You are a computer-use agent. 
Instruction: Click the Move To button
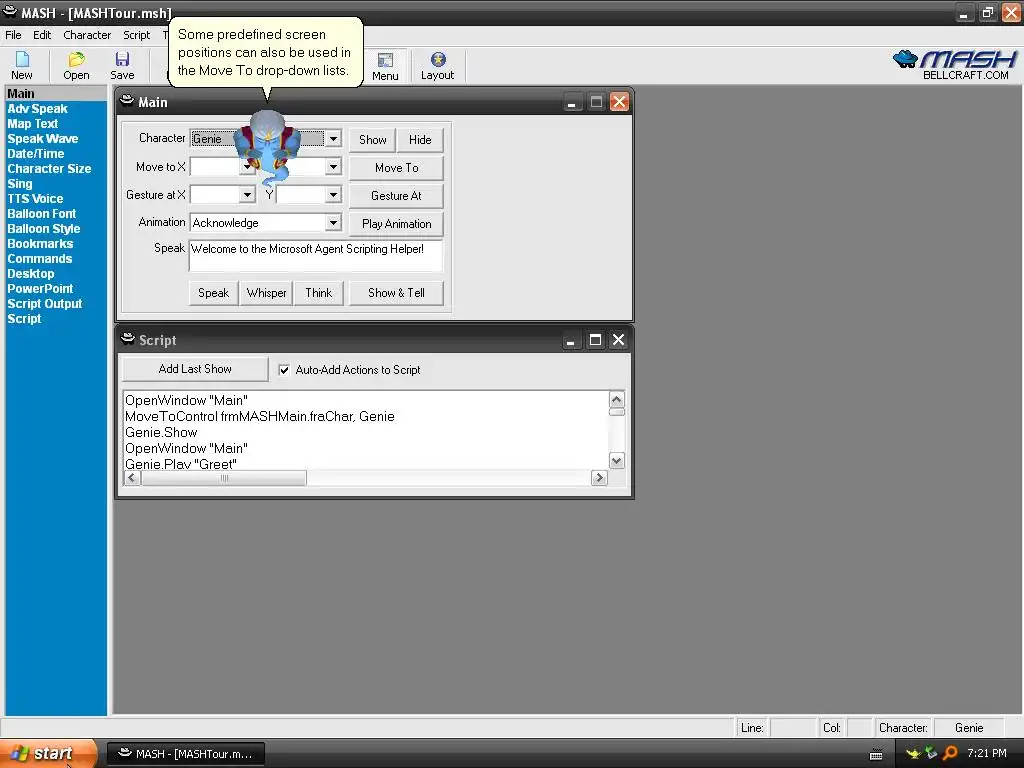tap(396, 168)
